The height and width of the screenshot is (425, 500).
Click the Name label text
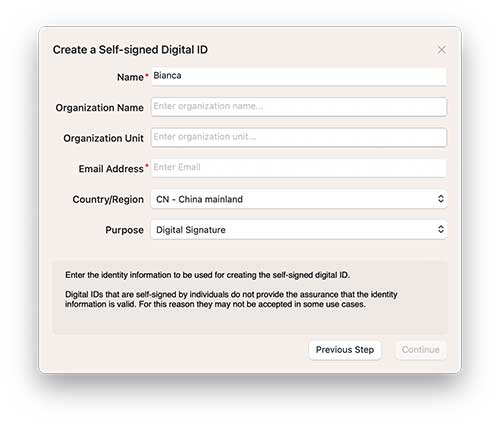(x=130, y=77)
